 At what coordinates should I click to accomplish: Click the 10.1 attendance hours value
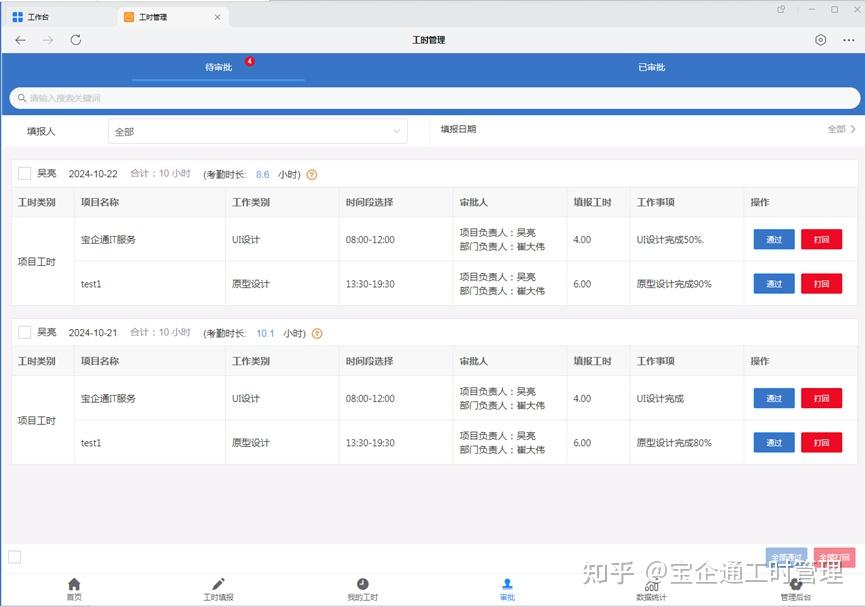point(265,333)
